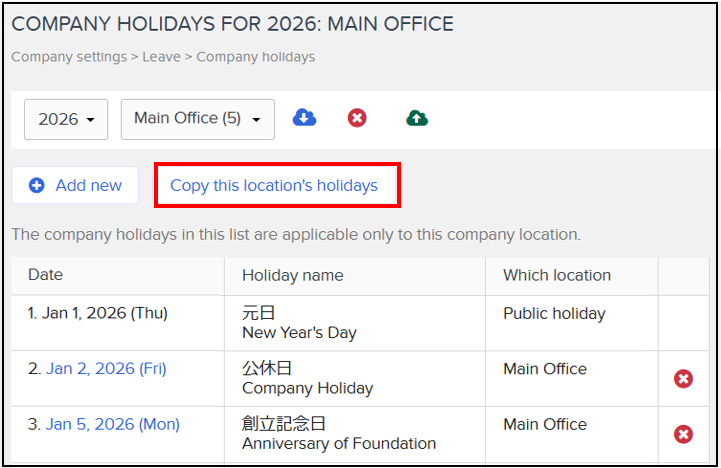This screenshot has height=468, width=721.
Task: Click the green cloud upload icon
Action: pyautogui.click(x=417, y=118)
